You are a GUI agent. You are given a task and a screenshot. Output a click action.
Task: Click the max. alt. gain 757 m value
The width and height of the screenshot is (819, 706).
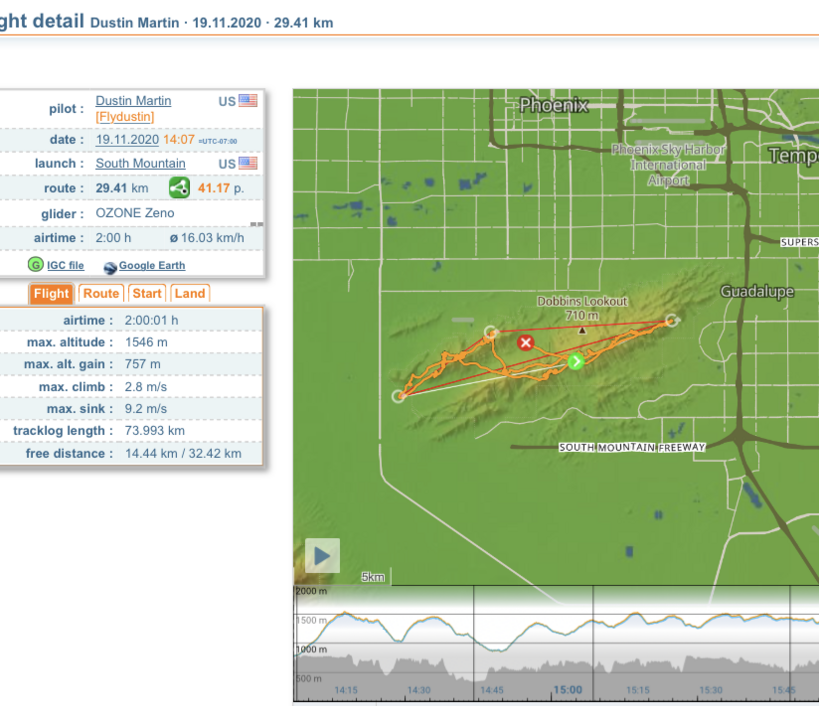pyautogui.click(x=143, y=364)
